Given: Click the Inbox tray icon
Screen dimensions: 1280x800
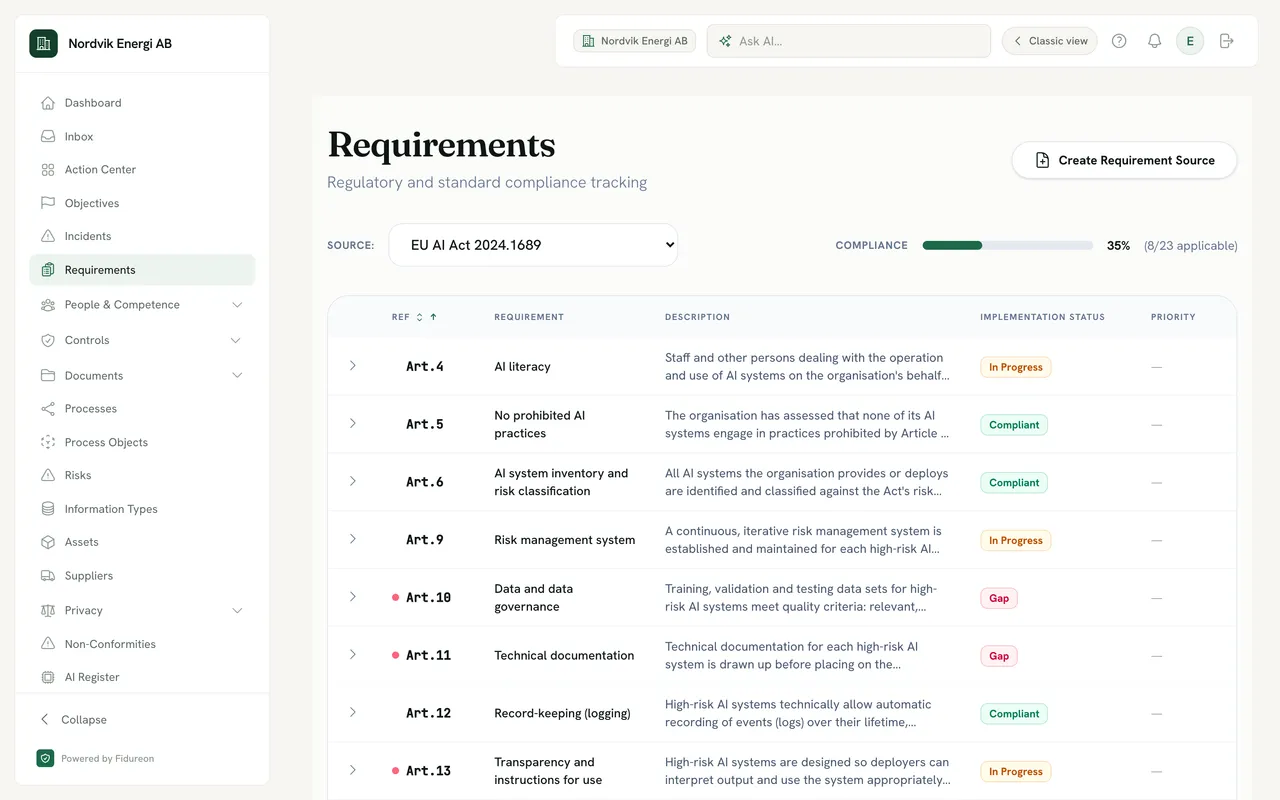Looking at the screenshot, I should point(48,137).
